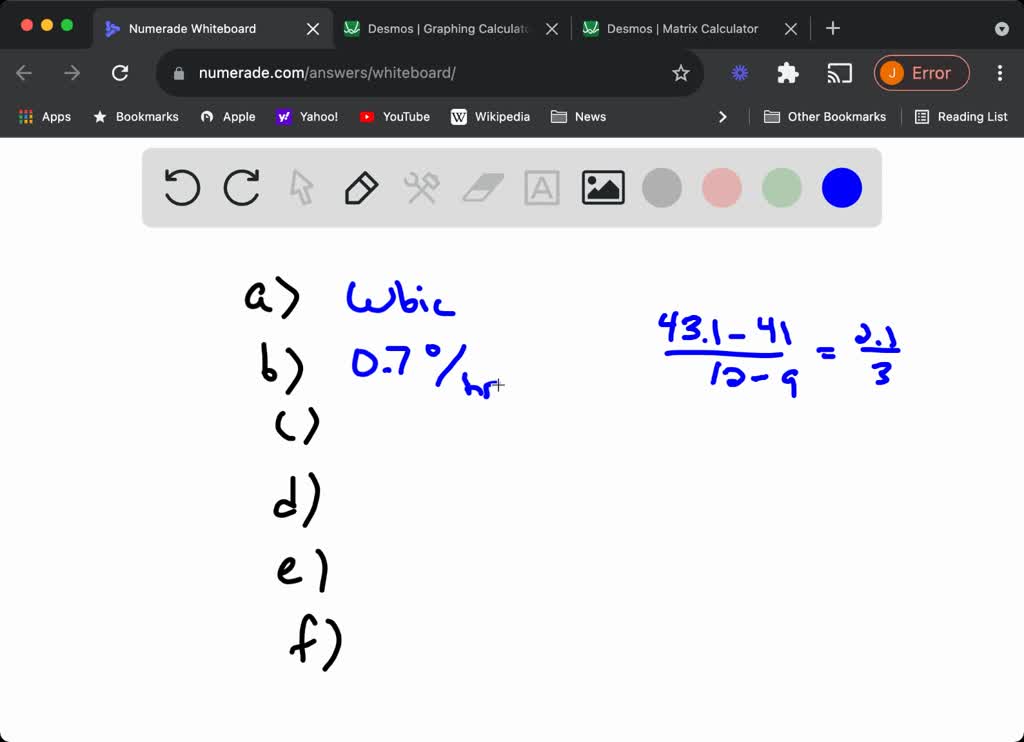Open the Chrome three-dot menu
This screenshot has width=1024, height=742.
(x=999, y=73)
